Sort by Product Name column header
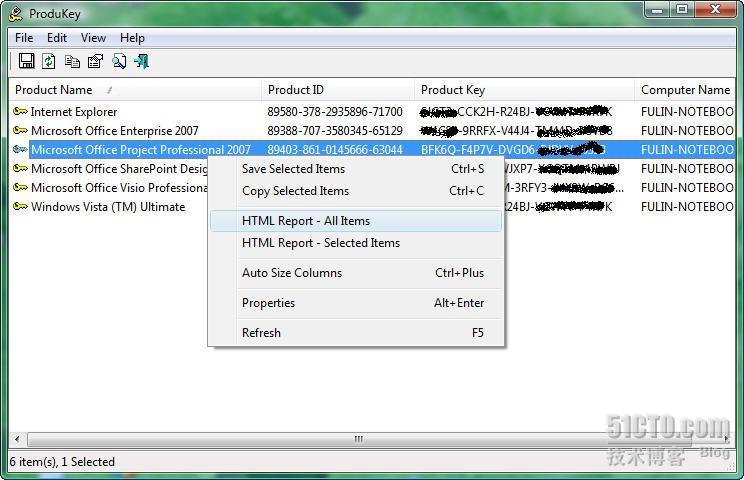 click(x=135, y=90)
